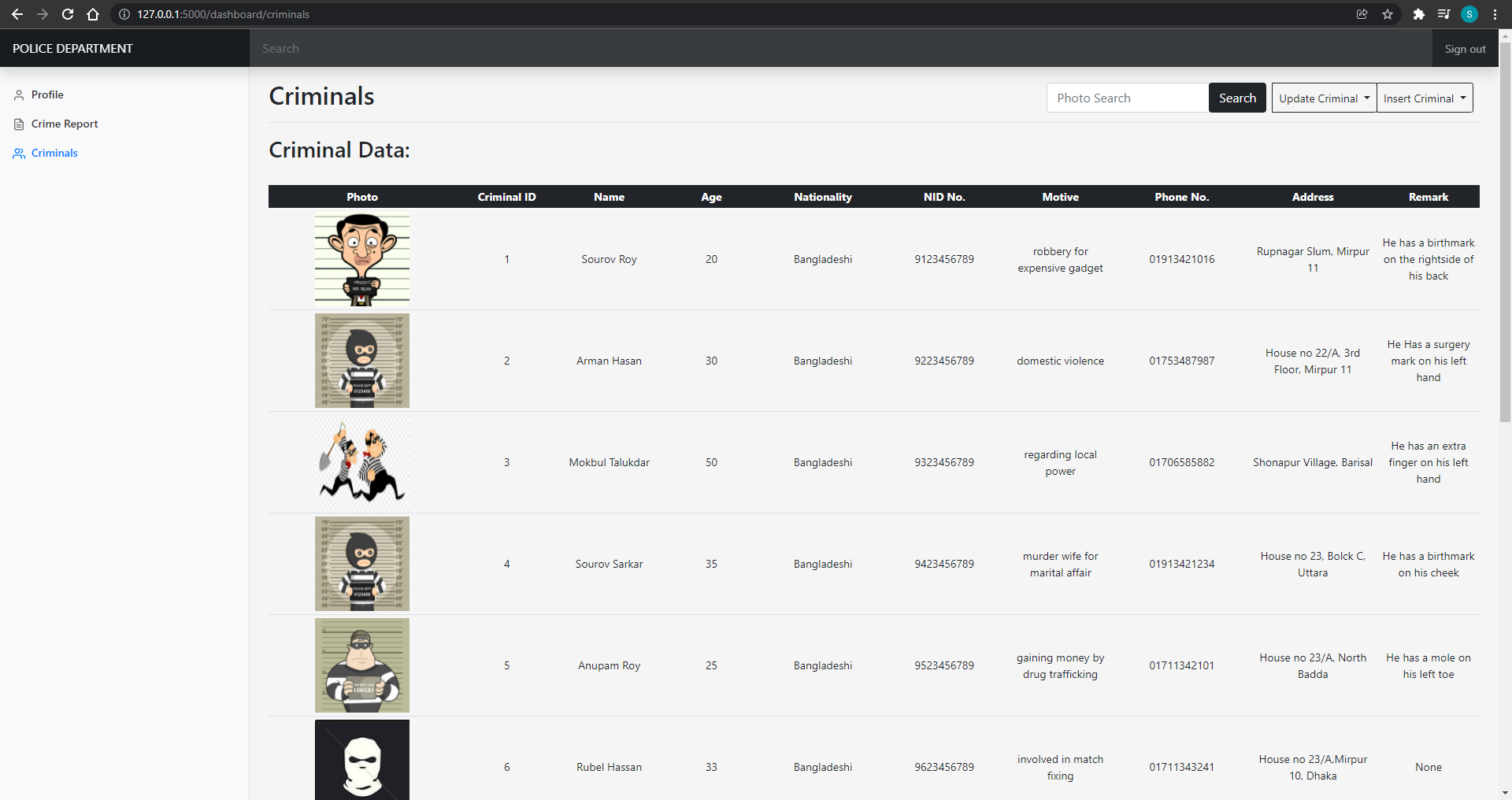Click the page vertical scrollbar thumb
This screenshot has height=800, width=1512.
[1505, 232]
